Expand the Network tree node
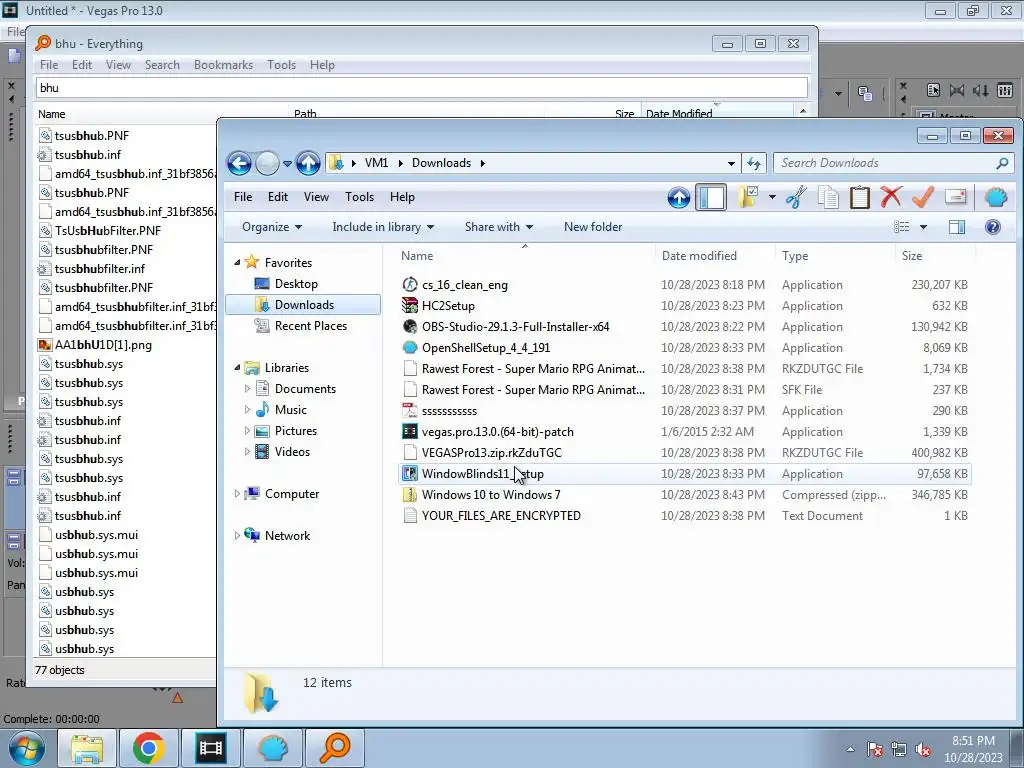The image size is (1024, 768). pos(237,536)
